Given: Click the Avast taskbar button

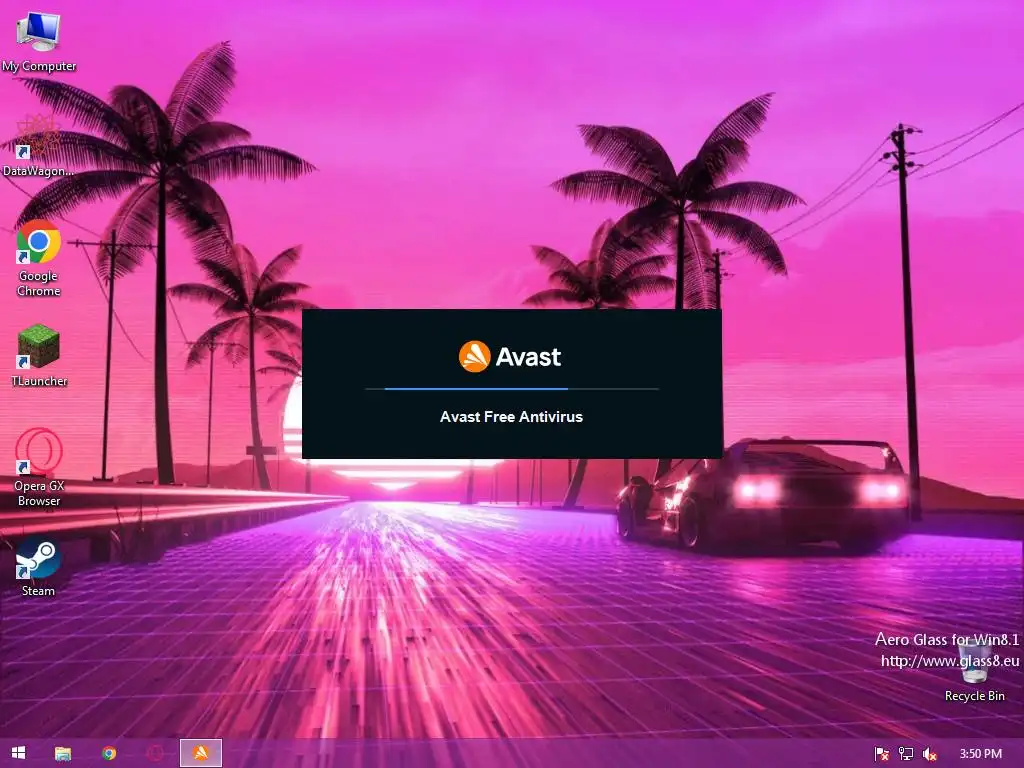Looking at the screenshot, I should click(x=201, y=753).
